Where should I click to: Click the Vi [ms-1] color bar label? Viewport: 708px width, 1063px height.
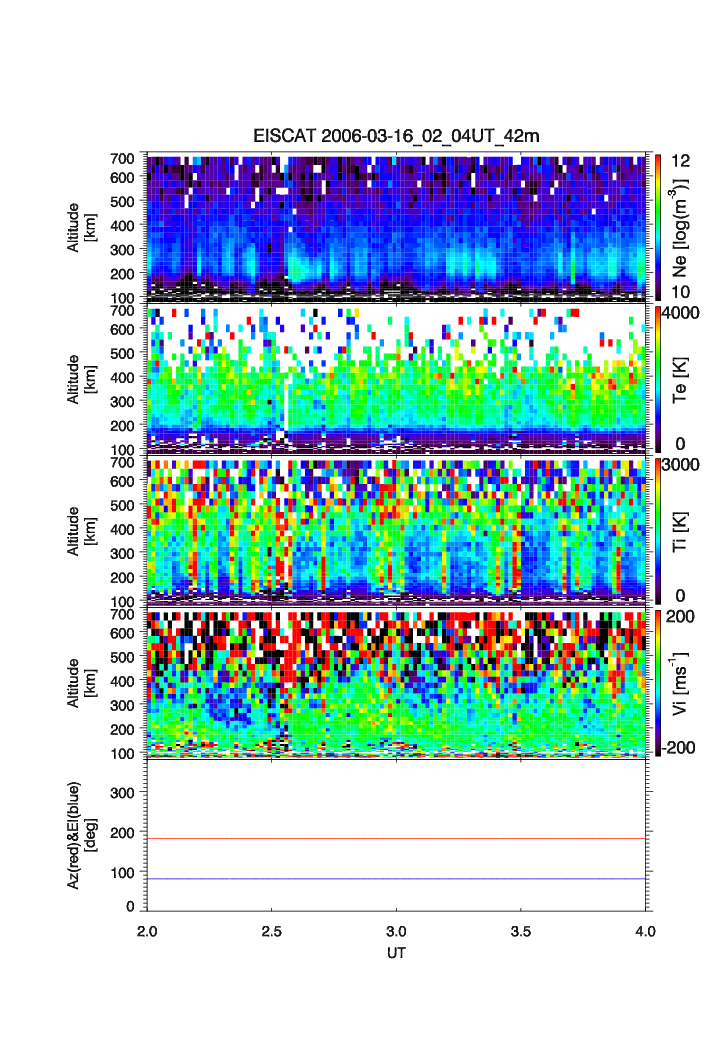[x=683, y=682]
